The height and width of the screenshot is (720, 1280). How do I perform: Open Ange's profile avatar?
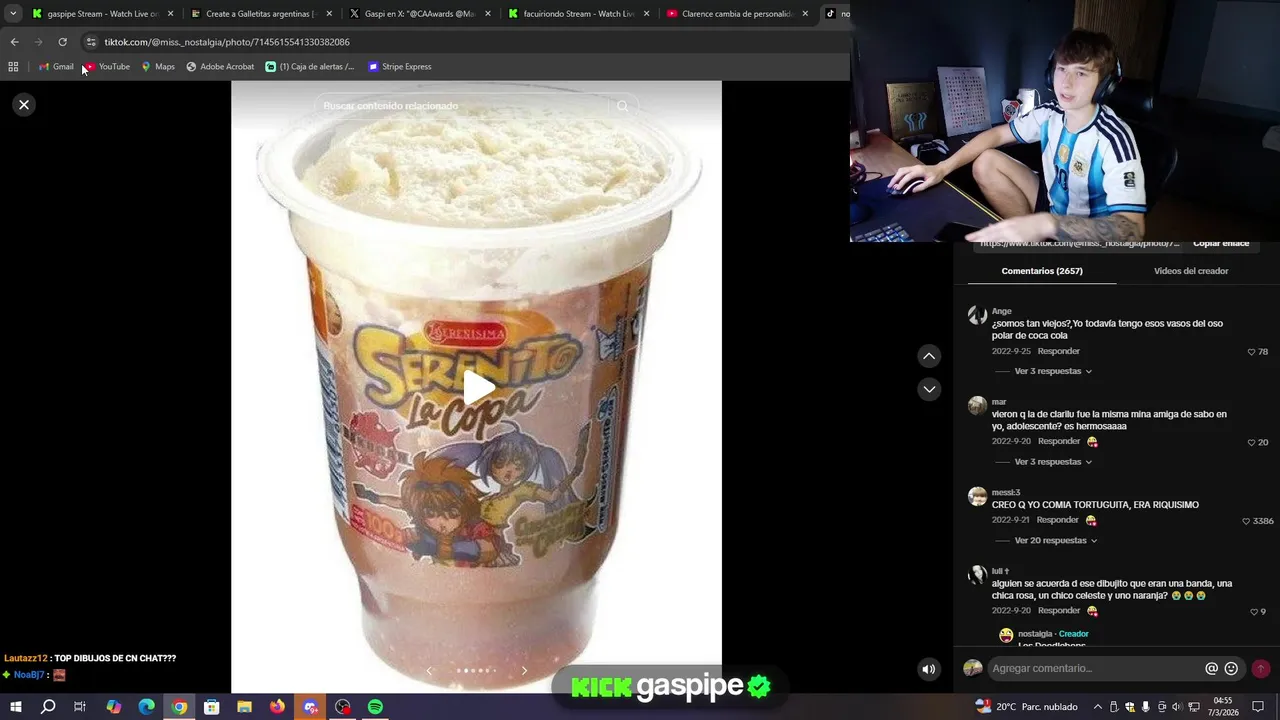pos(977,315)
